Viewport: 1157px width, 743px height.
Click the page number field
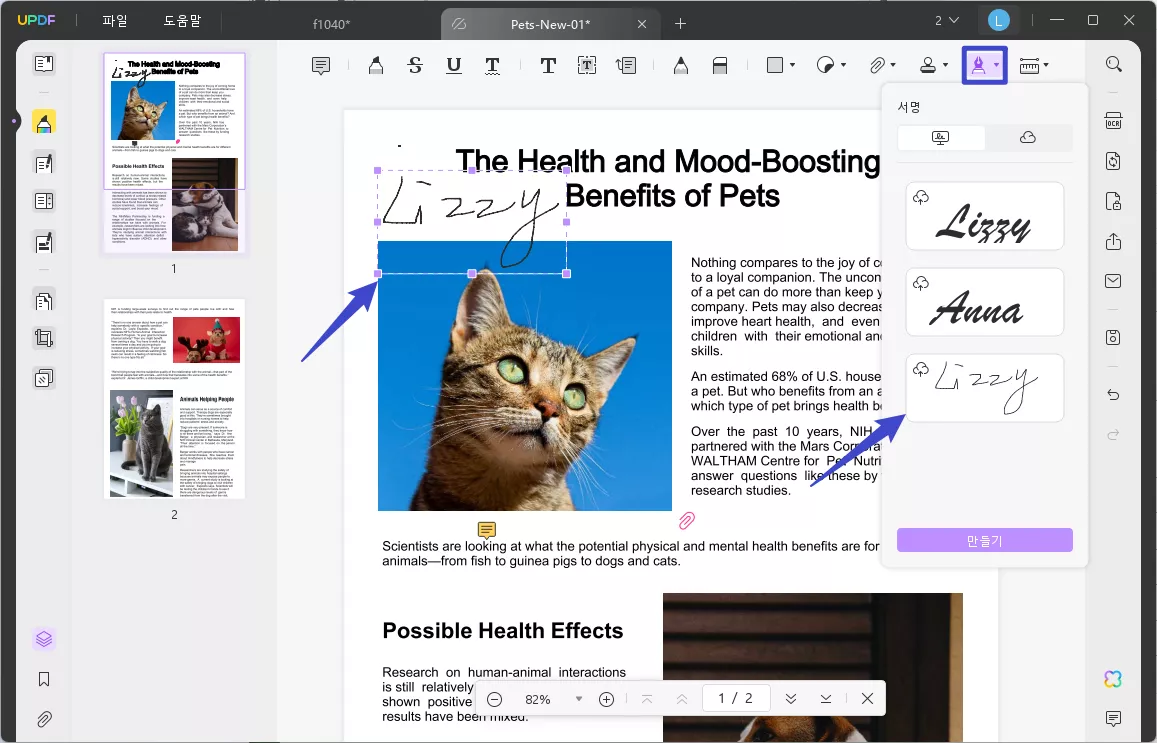tap(736, 698)
